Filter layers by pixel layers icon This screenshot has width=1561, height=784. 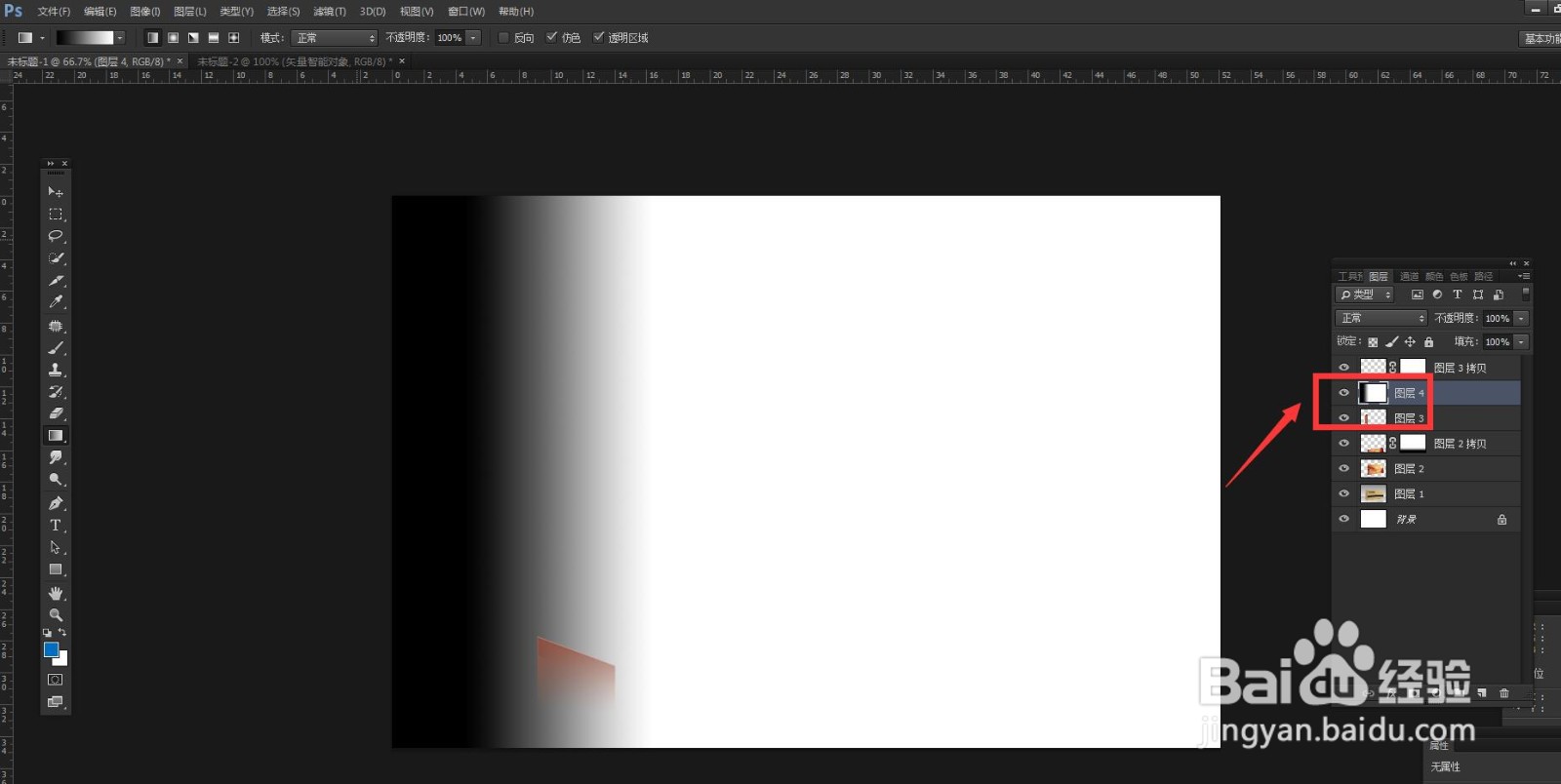(1418, 294)
